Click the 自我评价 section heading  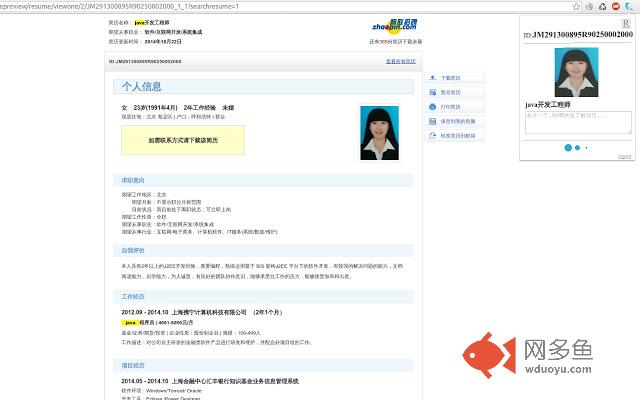click(133, 250)
